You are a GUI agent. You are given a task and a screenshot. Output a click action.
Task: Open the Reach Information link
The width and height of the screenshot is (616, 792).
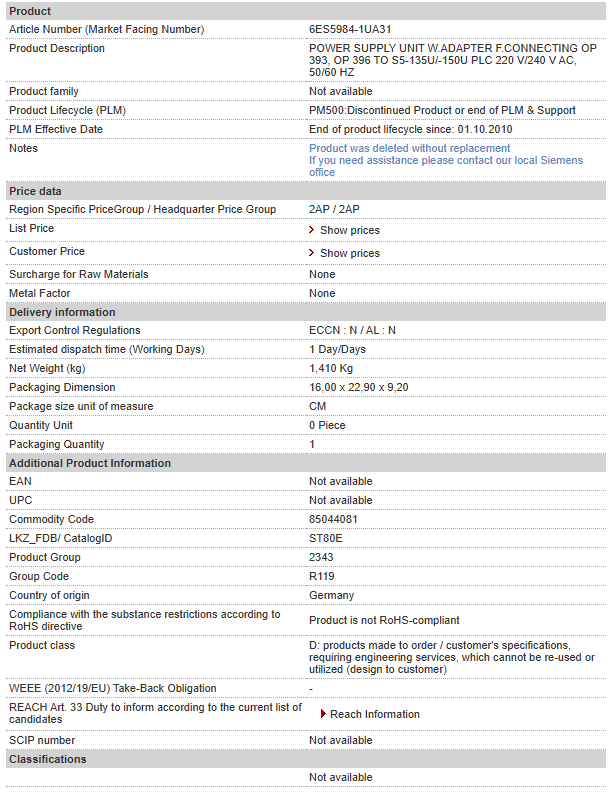[x=375, y=714]
